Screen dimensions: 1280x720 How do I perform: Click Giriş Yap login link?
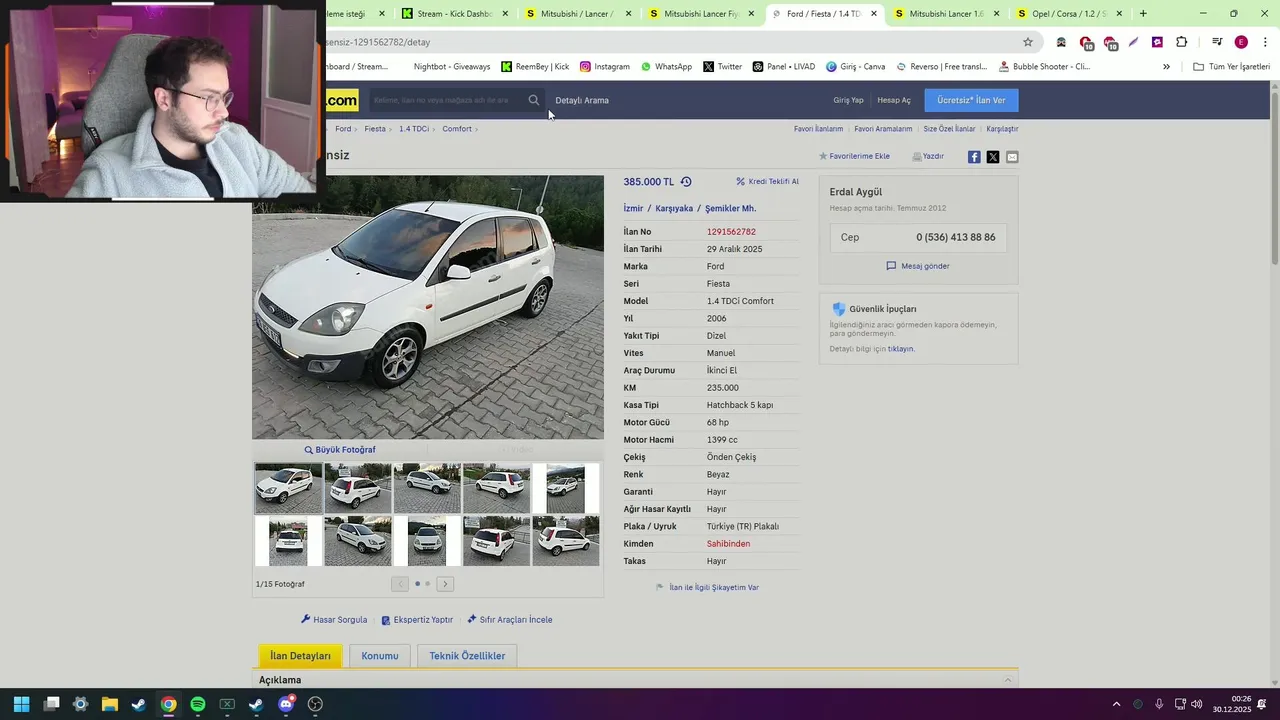(x=848, y=100)
